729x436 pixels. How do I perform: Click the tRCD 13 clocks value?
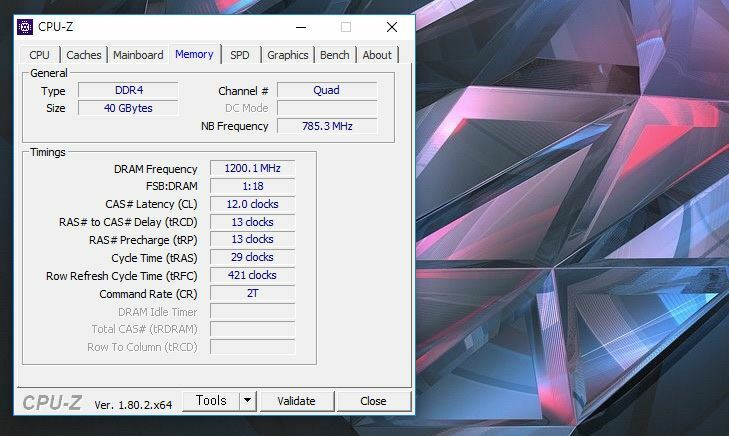(x=252, y=222)
